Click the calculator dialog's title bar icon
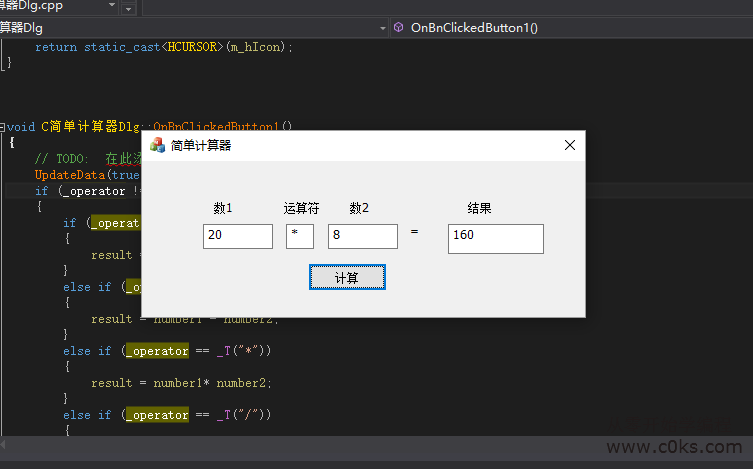Viewport: 753px width, 469px height. [157, 145]
